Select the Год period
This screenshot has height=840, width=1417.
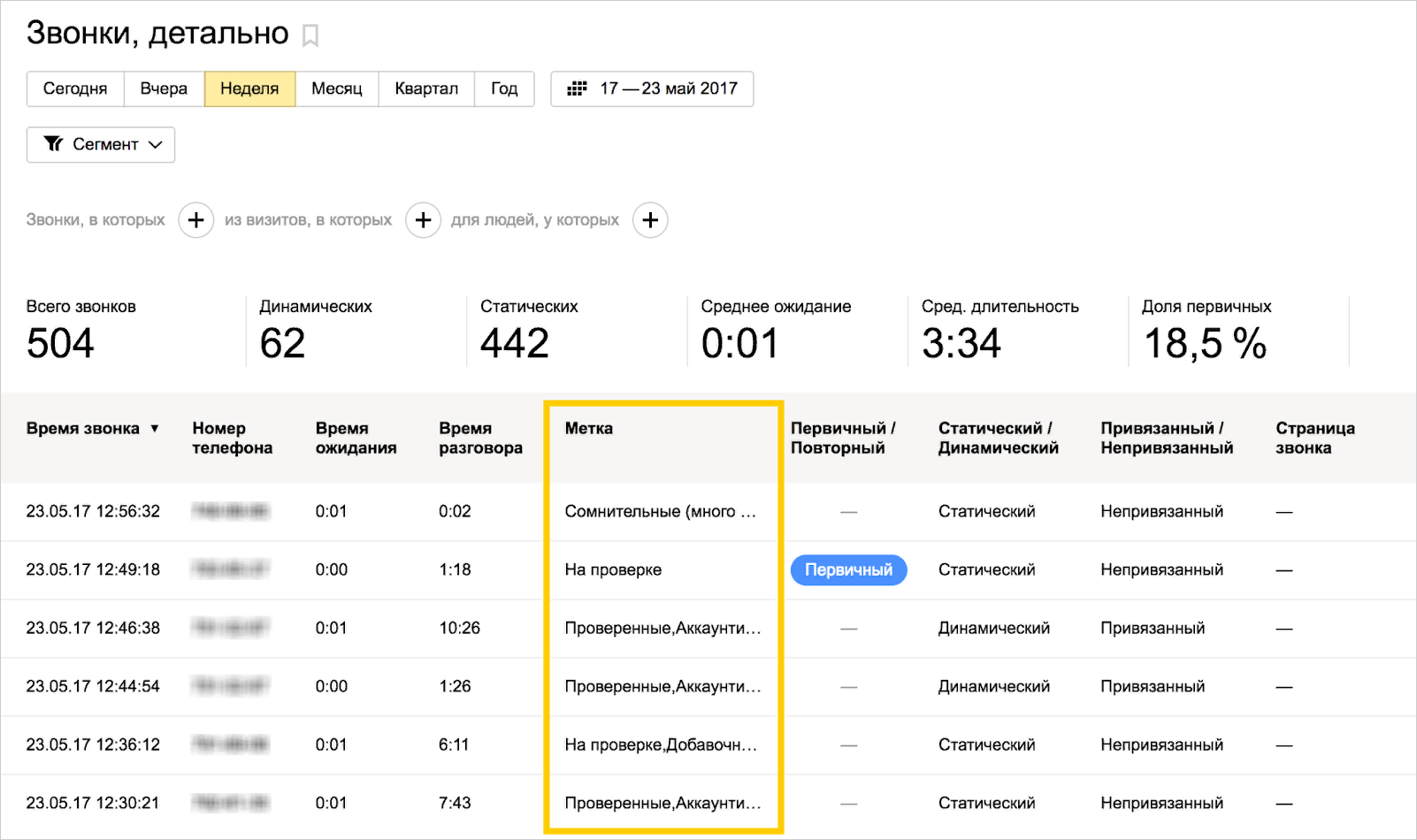coord(504,88)
